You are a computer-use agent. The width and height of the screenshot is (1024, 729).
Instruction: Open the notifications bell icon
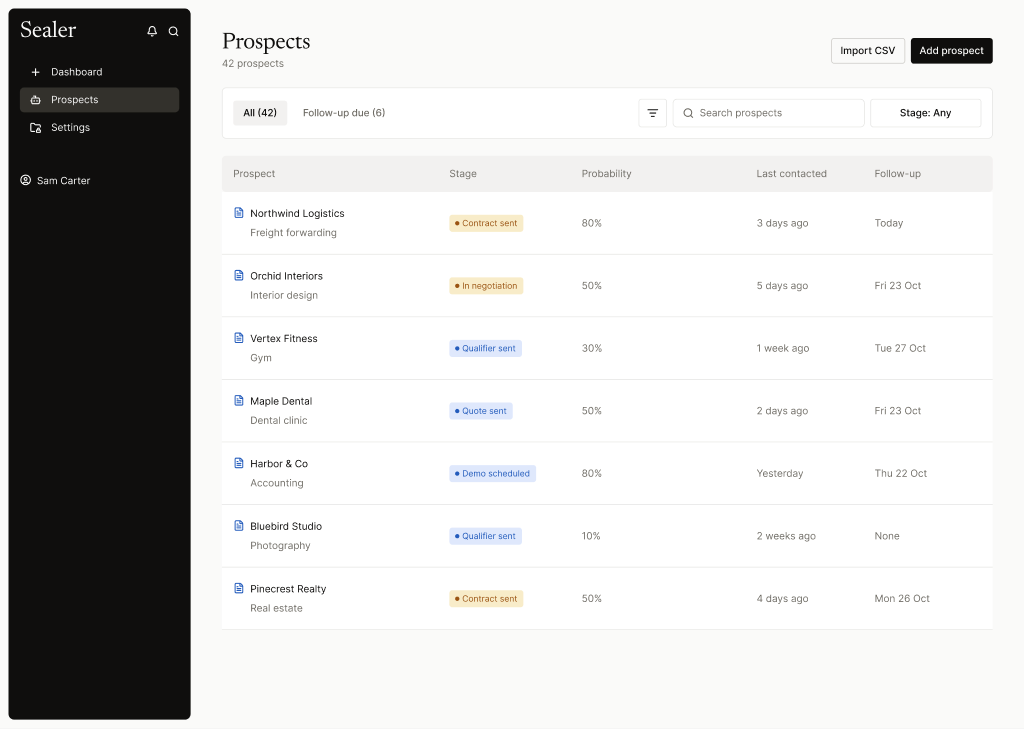click(x=152, y=31)
